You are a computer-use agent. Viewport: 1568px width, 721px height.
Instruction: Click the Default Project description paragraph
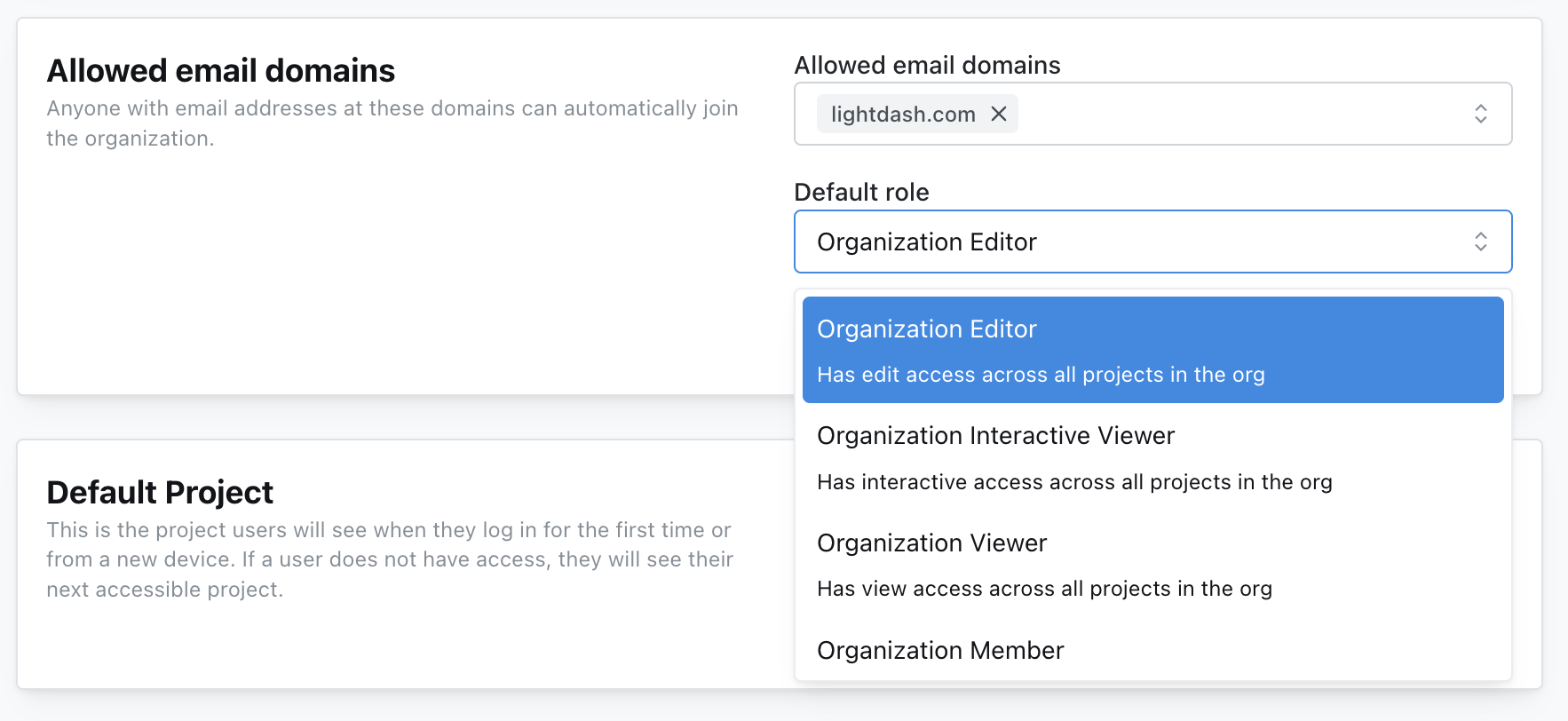click(x=389, y=559)
